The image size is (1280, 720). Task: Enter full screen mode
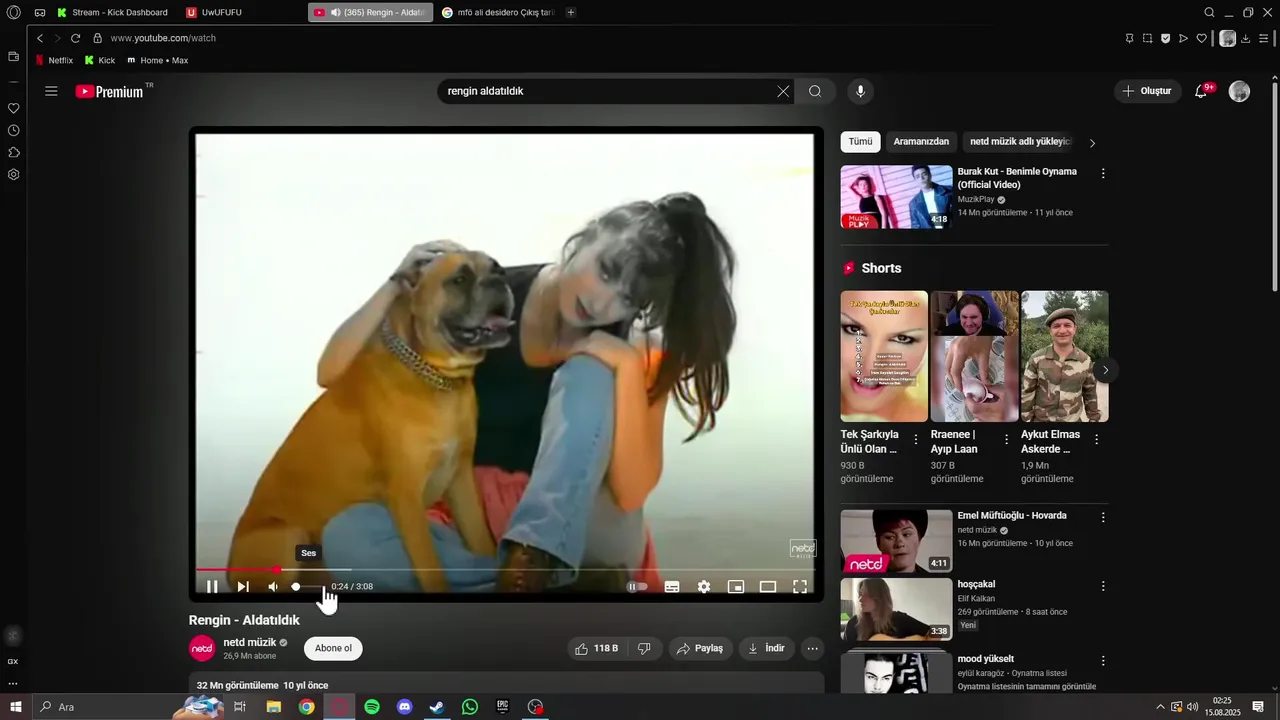(x=800, y=587)
